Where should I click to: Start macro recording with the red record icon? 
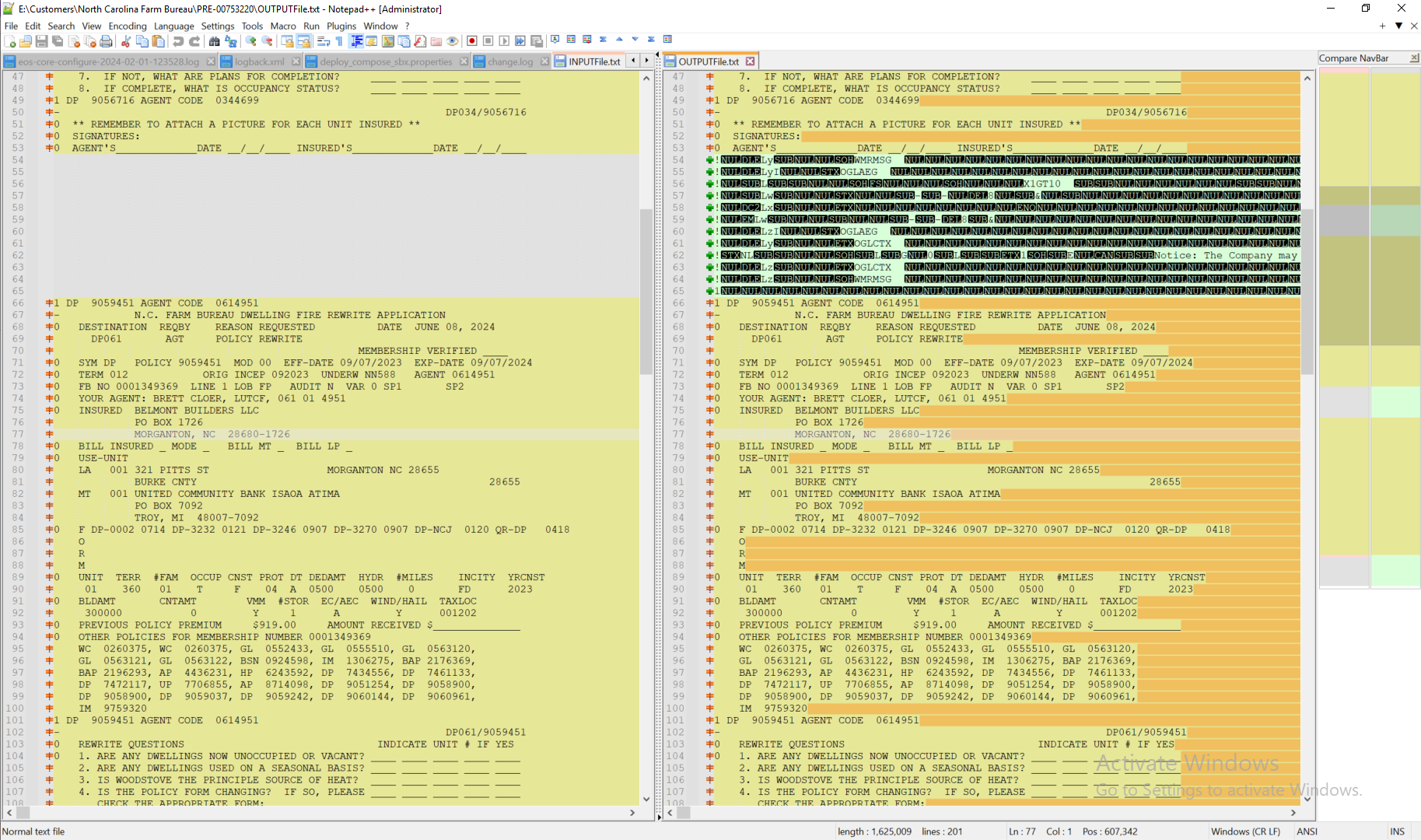click(x=471, y=40)
